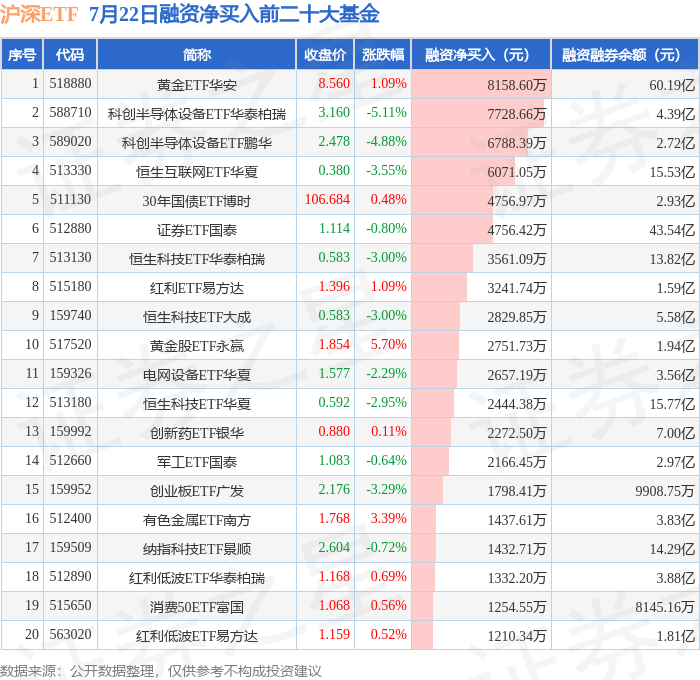Click the 涨跌幅 column header
Screen dimensions: 700x680
pos(383,54)
